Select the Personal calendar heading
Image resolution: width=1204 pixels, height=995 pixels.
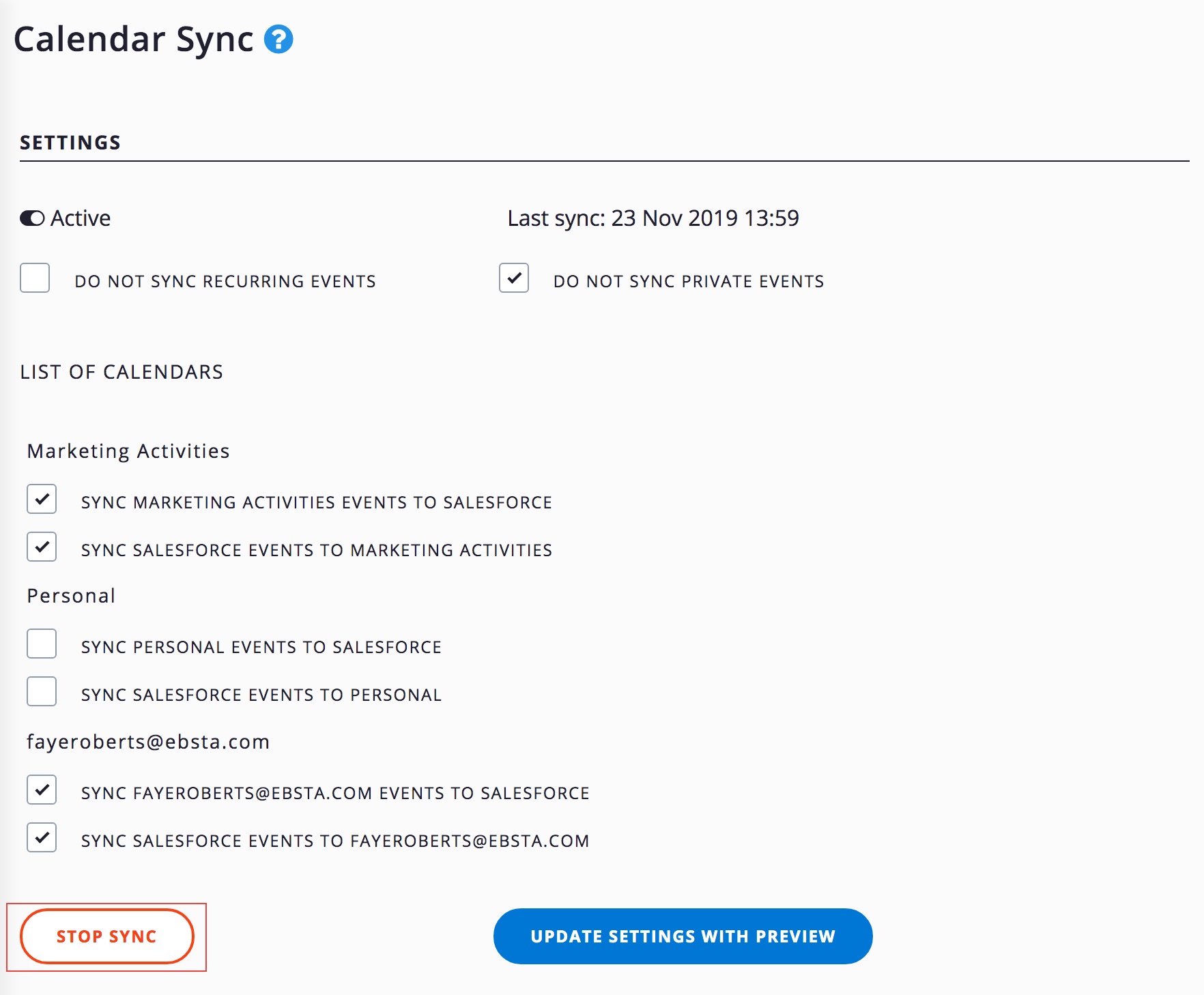click(71, 596)
